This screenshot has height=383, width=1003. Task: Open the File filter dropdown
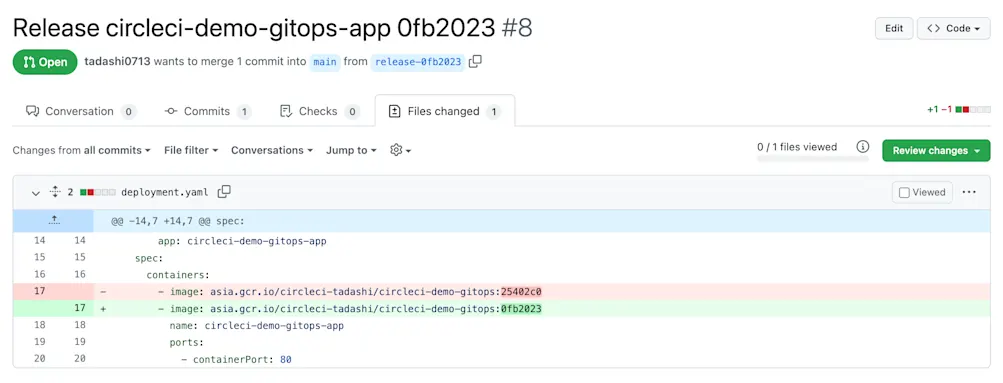(191, 150)
